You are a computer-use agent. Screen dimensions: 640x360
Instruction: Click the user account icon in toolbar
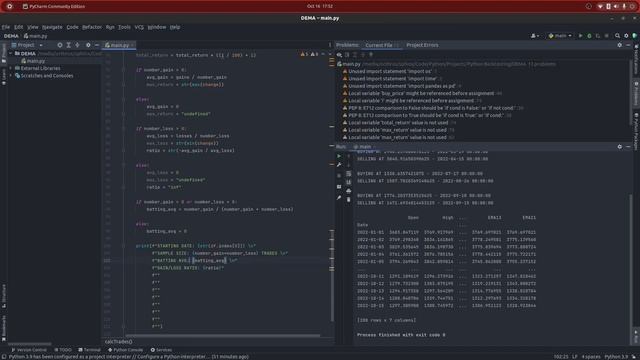pyautogui.click(x=534, y=36)
